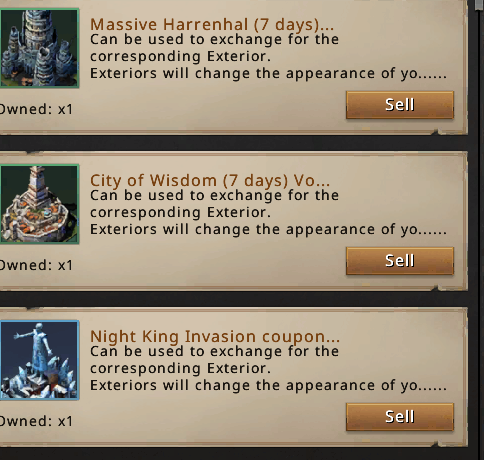Viewport: 484px width, 460px height.
Task: Click Owned x1 under the Night King icon
Action: click(36, 421)
